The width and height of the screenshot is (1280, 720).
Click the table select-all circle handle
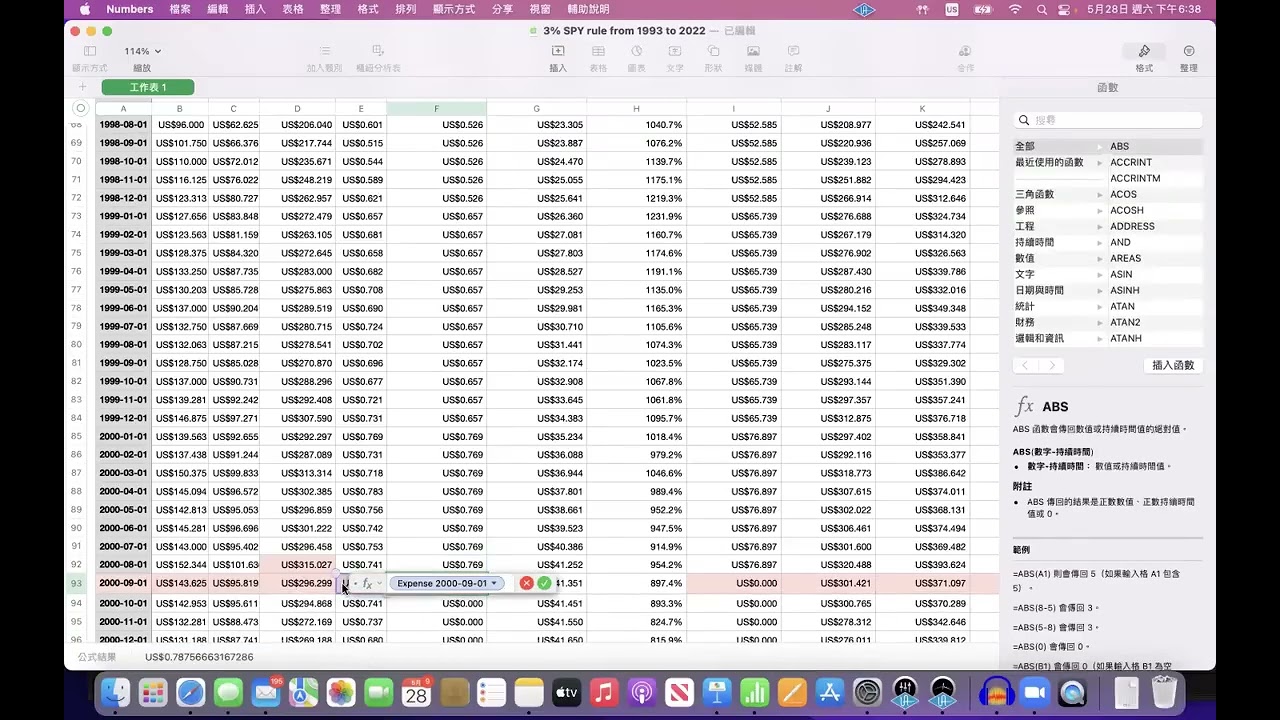pyautogui.click(x=81, y=108)
